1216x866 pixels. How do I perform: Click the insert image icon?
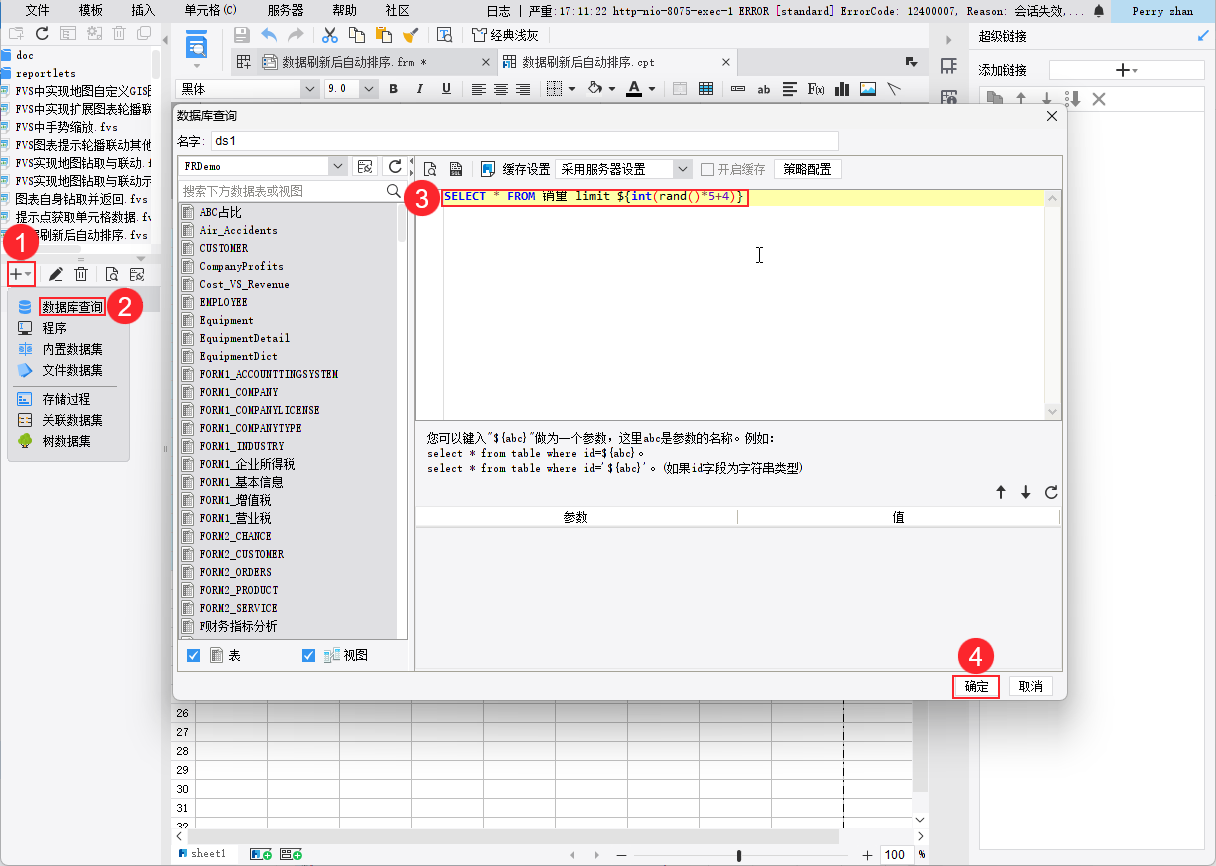(x=867, y=89)
